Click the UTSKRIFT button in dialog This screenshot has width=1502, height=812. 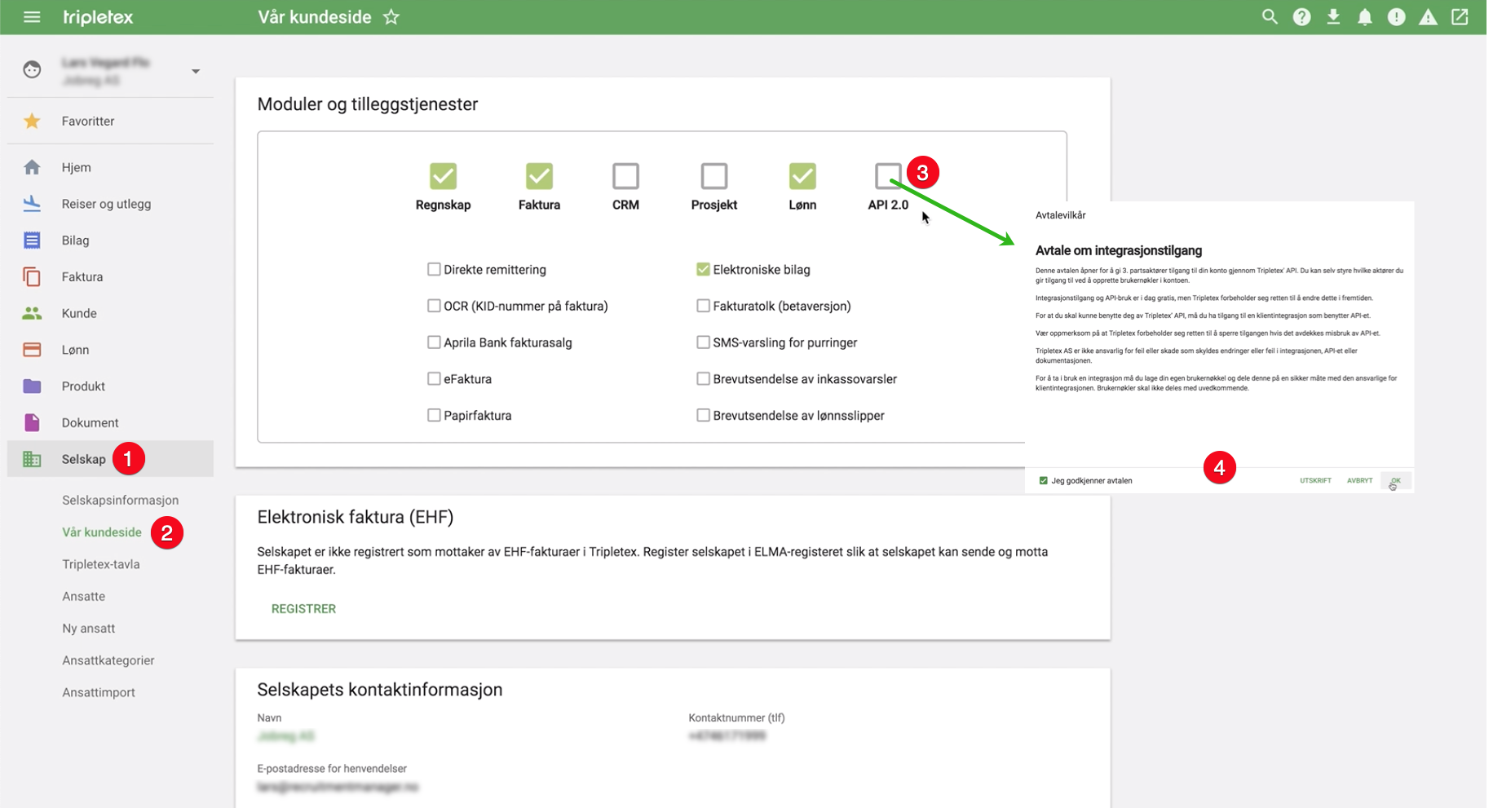click(x=1314, y=480)
